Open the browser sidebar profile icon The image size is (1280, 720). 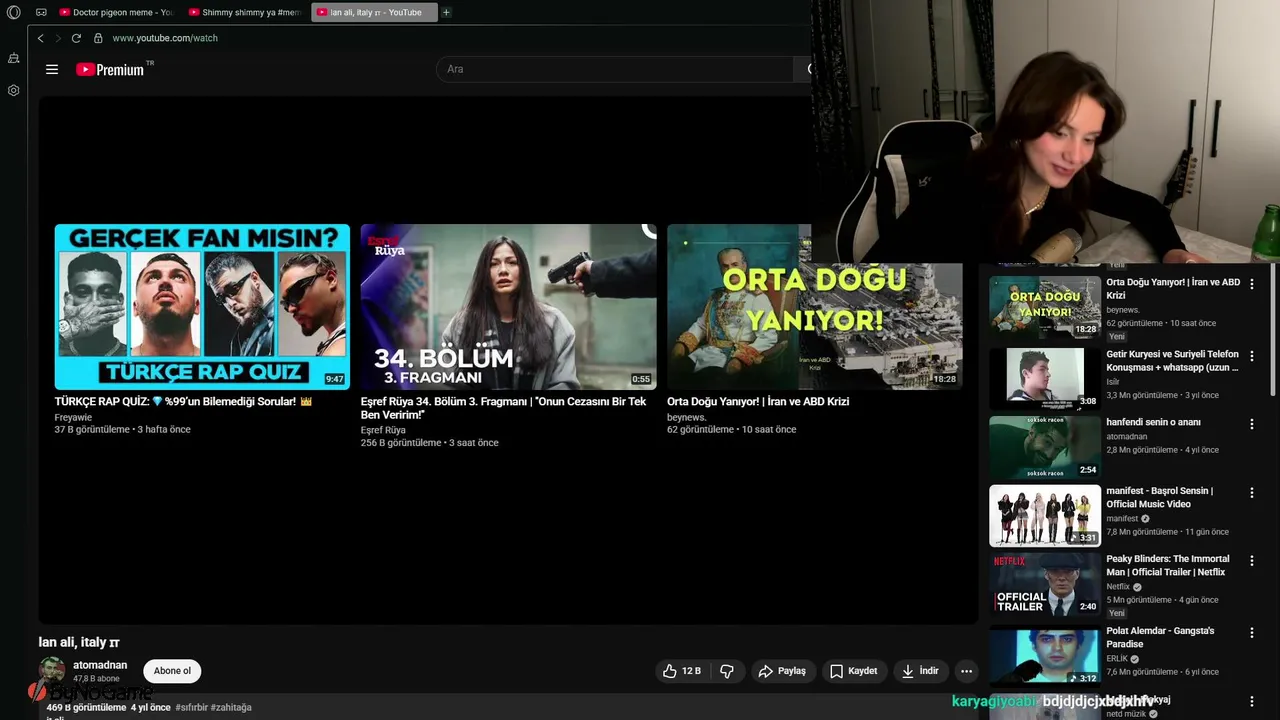point(13,59)
